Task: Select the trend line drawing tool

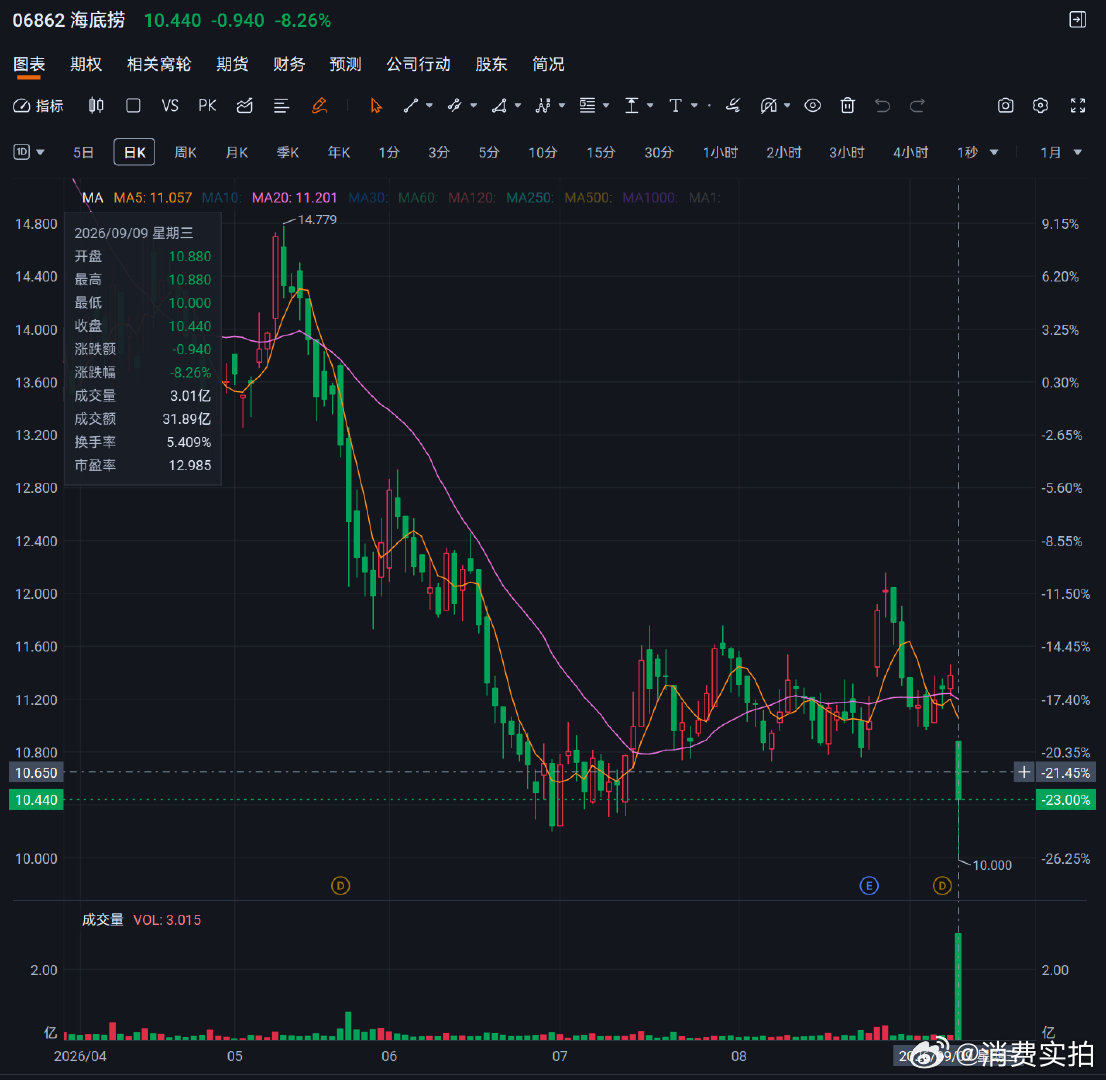Action: click(411, 106)
